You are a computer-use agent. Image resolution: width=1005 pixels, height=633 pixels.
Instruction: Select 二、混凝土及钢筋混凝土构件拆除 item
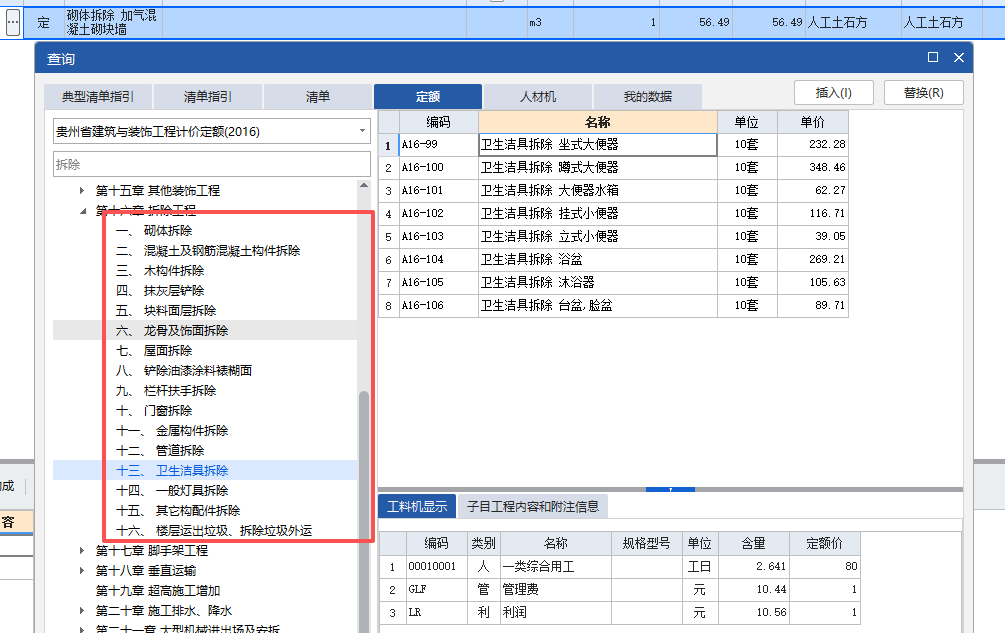click(x=208, y=251)
